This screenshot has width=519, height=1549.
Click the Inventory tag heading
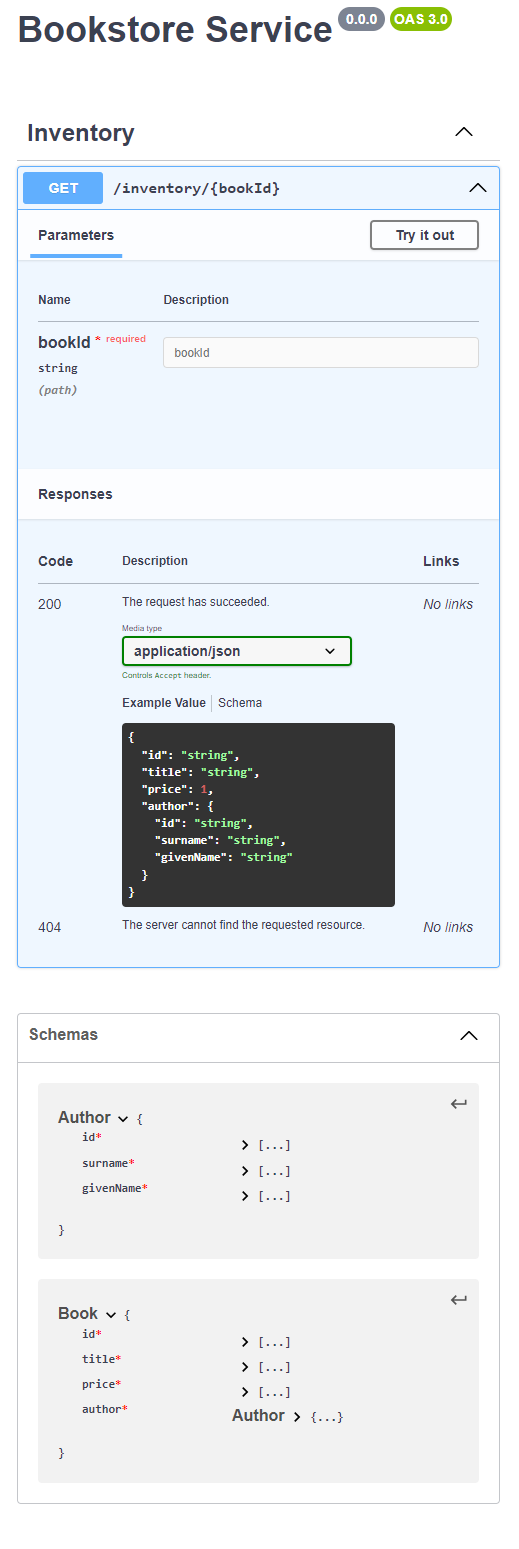pyautogui.click(x=81, y=133)
